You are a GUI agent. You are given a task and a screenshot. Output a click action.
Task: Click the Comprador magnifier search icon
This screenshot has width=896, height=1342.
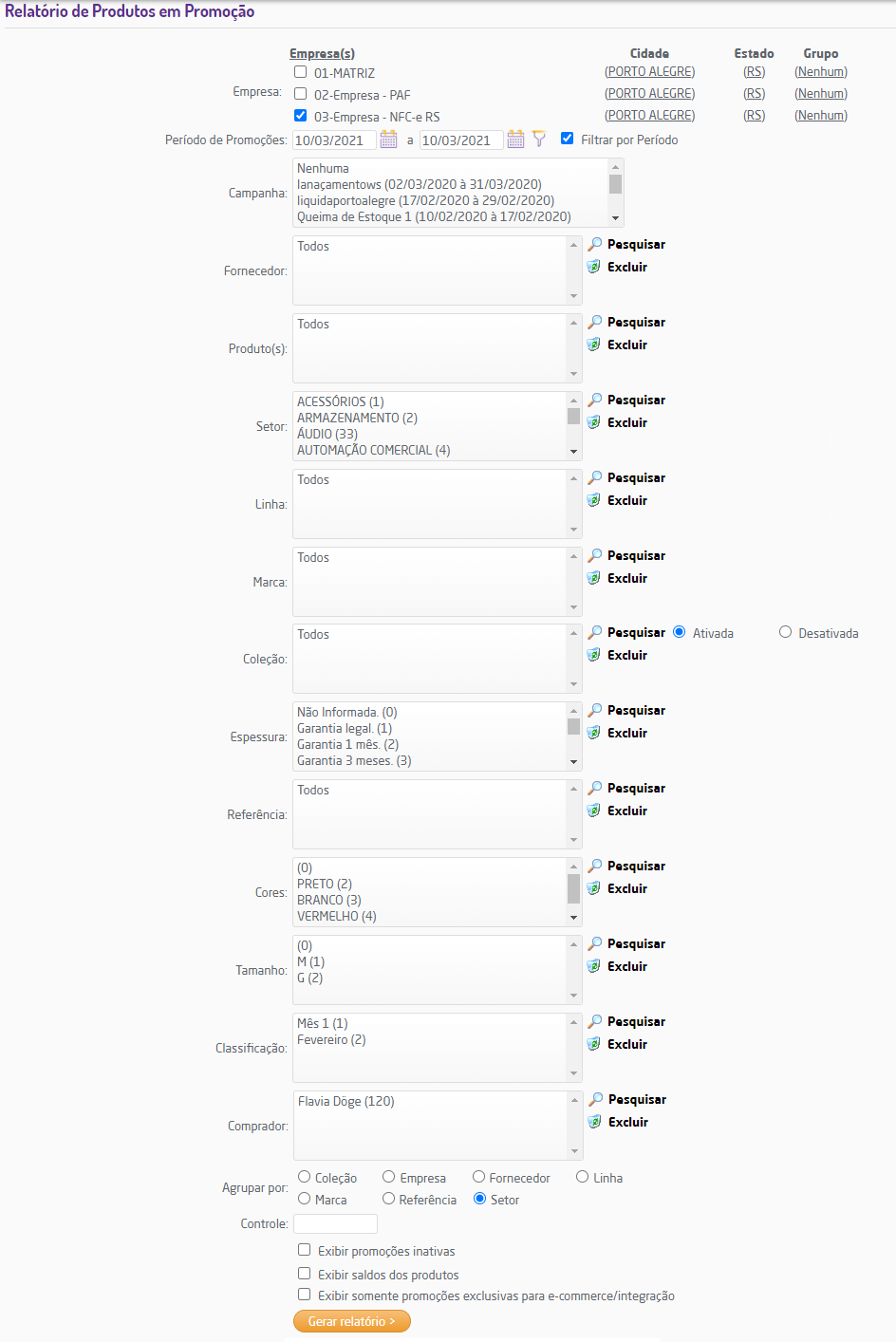pos(596,1099)
